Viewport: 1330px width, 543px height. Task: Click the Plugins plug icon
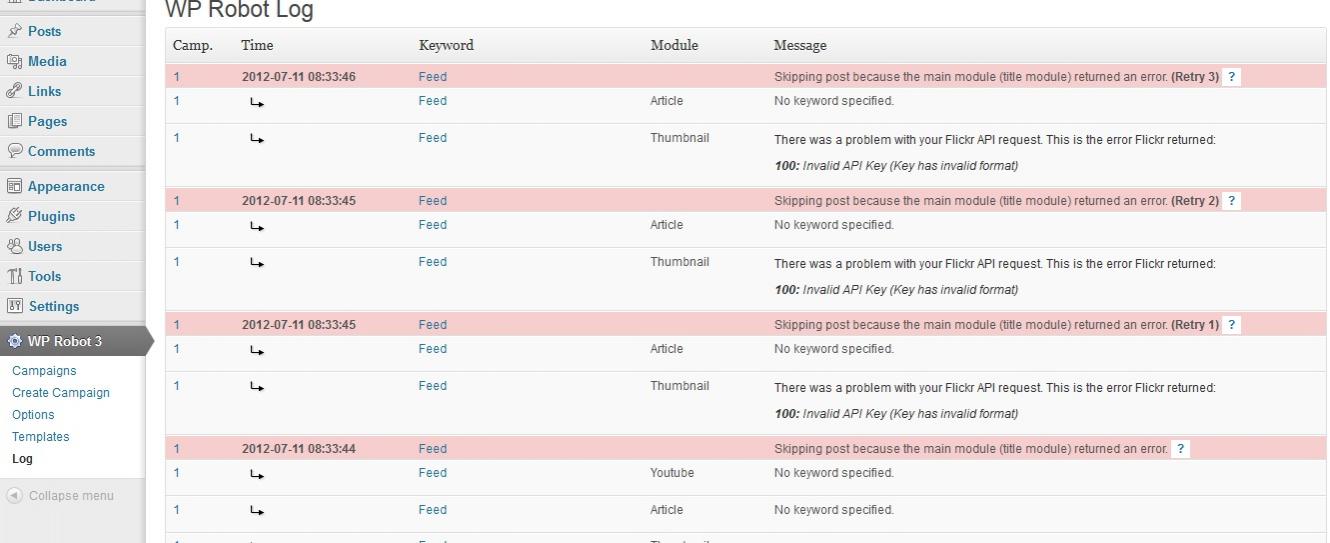click(14, 216)
